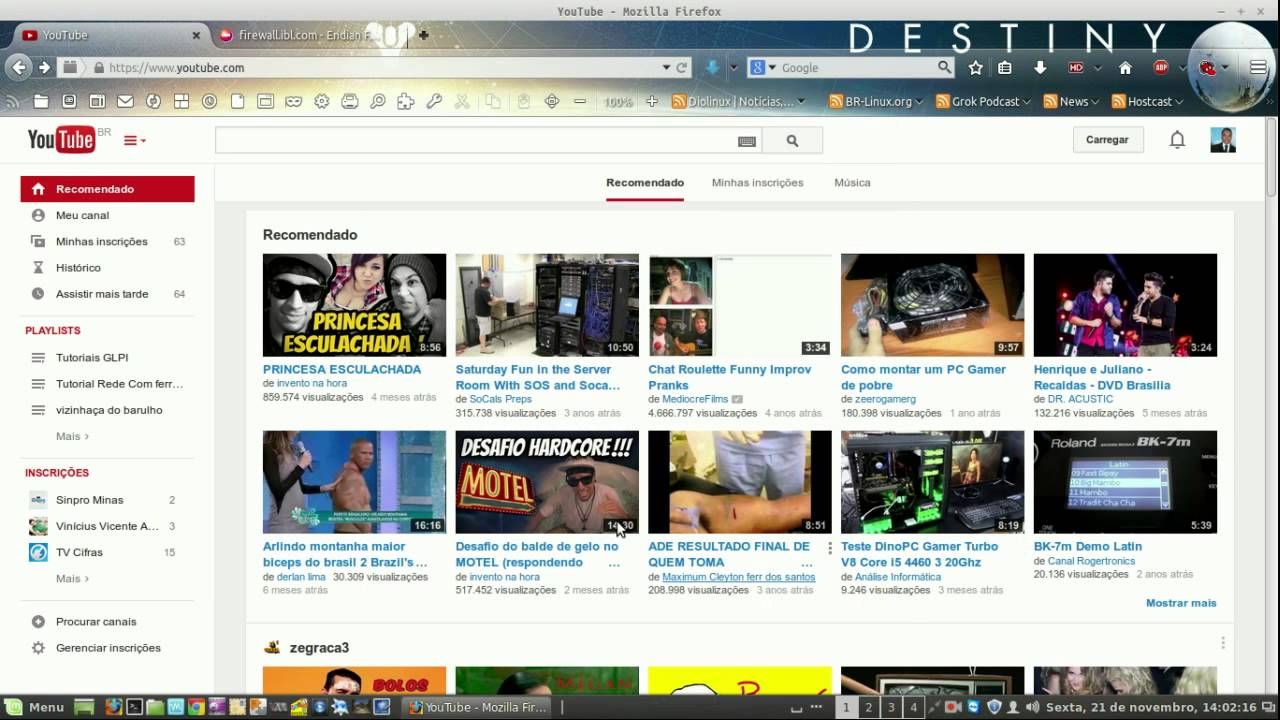The width and height of the screenshot is (1280, 720).
Task: Expand the URL bar history dropdown
Action: click(666, 68)
